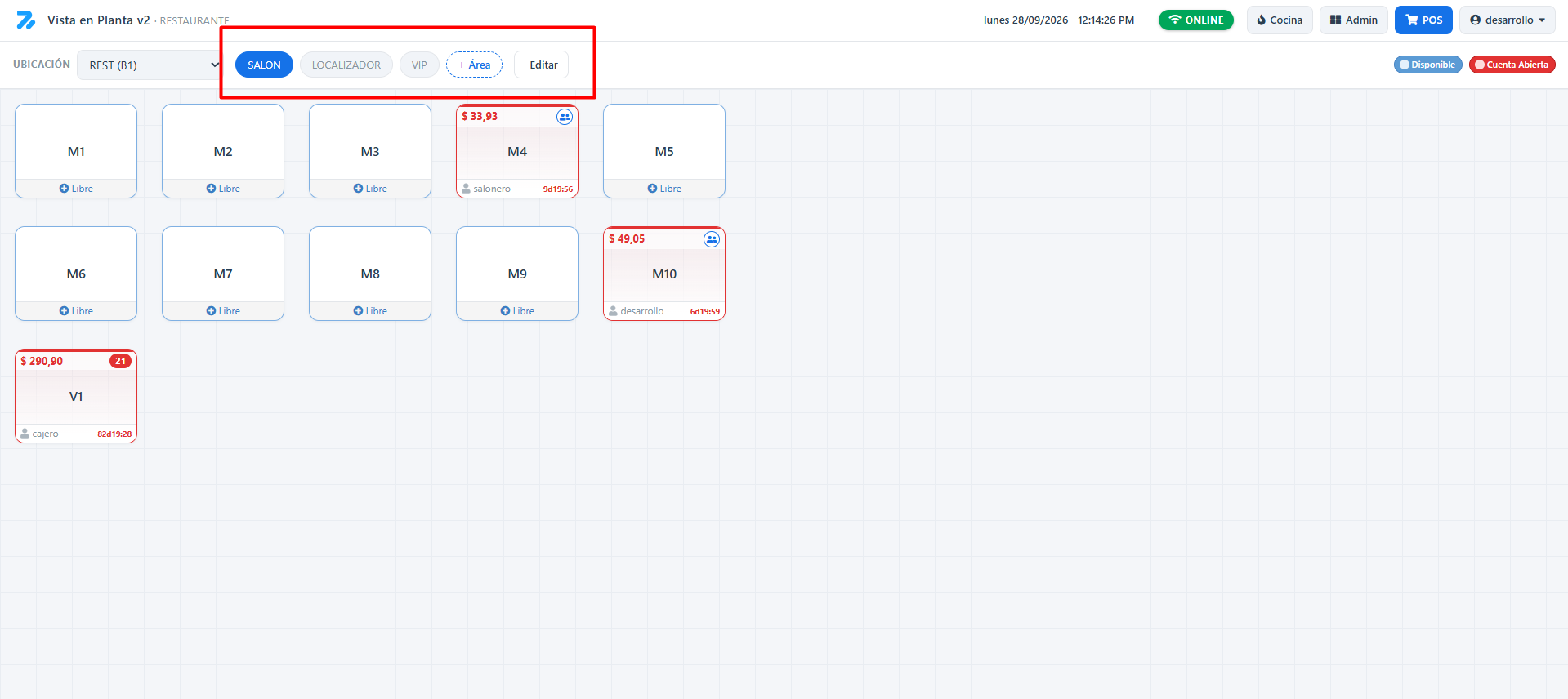The image size is (1568, 699).
Task: Click the user icon beside cajero on V1
Action: pyautogui.click(x=25, y=434)
